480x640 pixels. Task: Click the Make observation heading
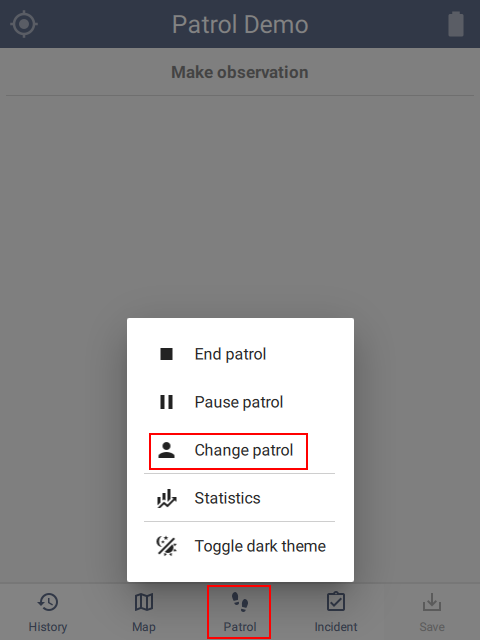(x=240, y=72)
